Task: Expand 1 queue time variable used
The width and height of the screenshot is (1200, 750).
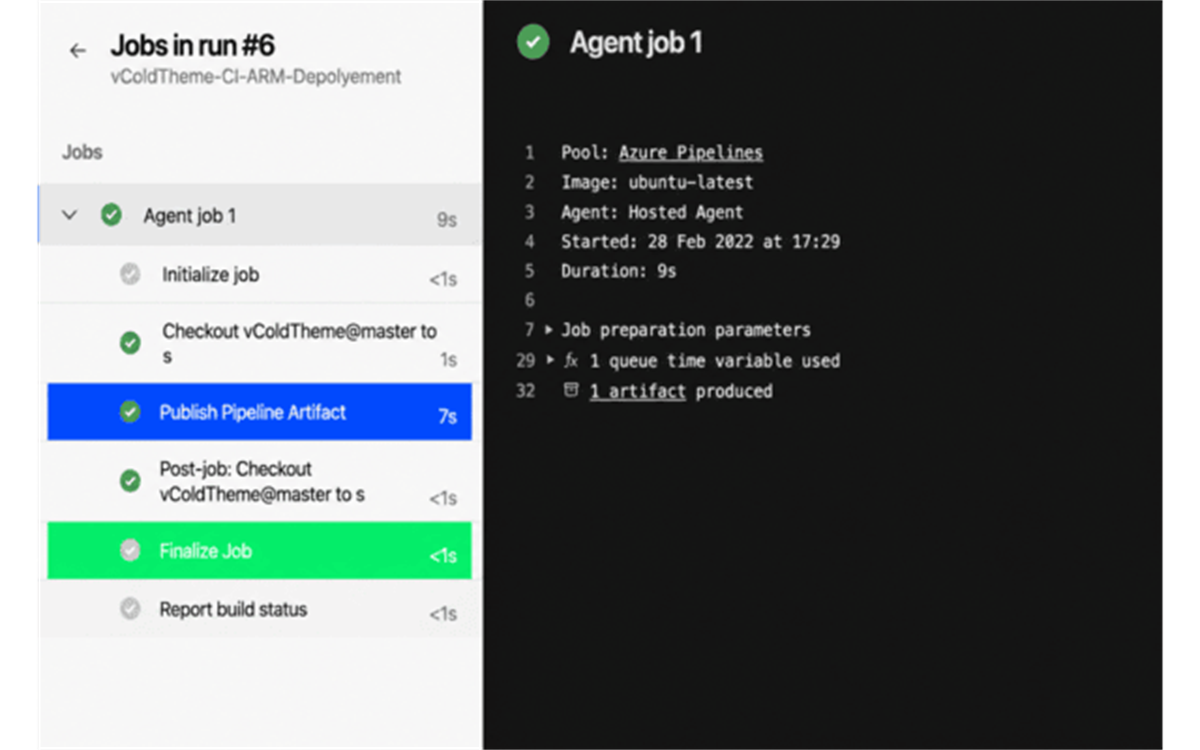Action: click(x=549, y=359)
